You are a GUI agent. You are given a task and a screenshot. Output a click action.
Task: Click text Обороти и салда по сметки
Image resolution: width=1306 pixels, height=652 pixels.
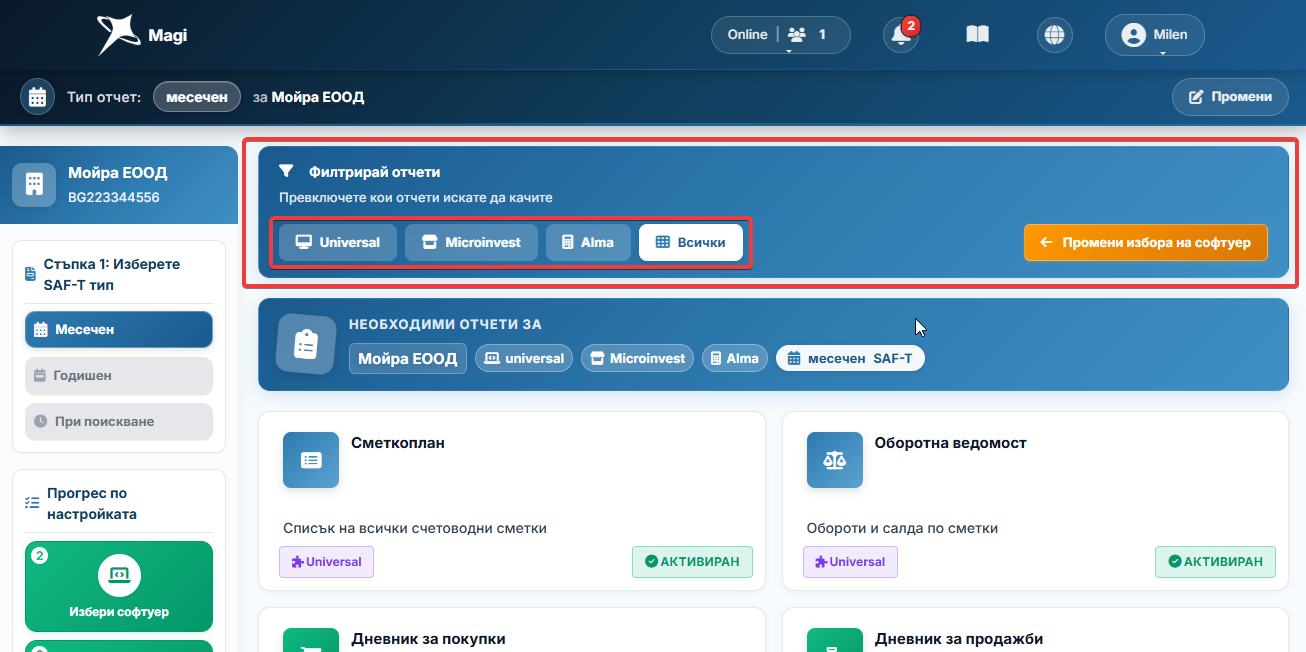[x=902, y=528]
